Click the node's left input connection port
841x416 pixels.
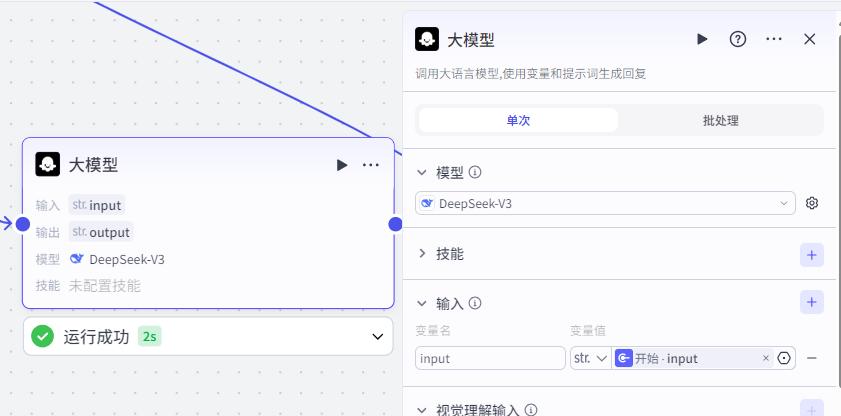click(x=23, y=224)
